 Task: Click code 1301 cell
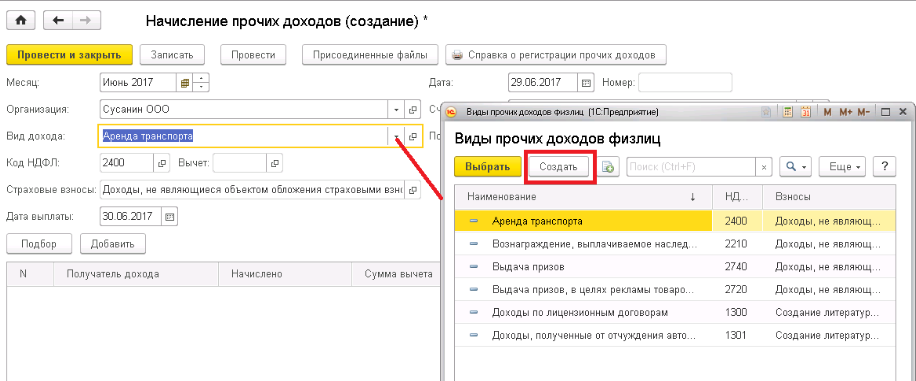(x=737, y=335)
